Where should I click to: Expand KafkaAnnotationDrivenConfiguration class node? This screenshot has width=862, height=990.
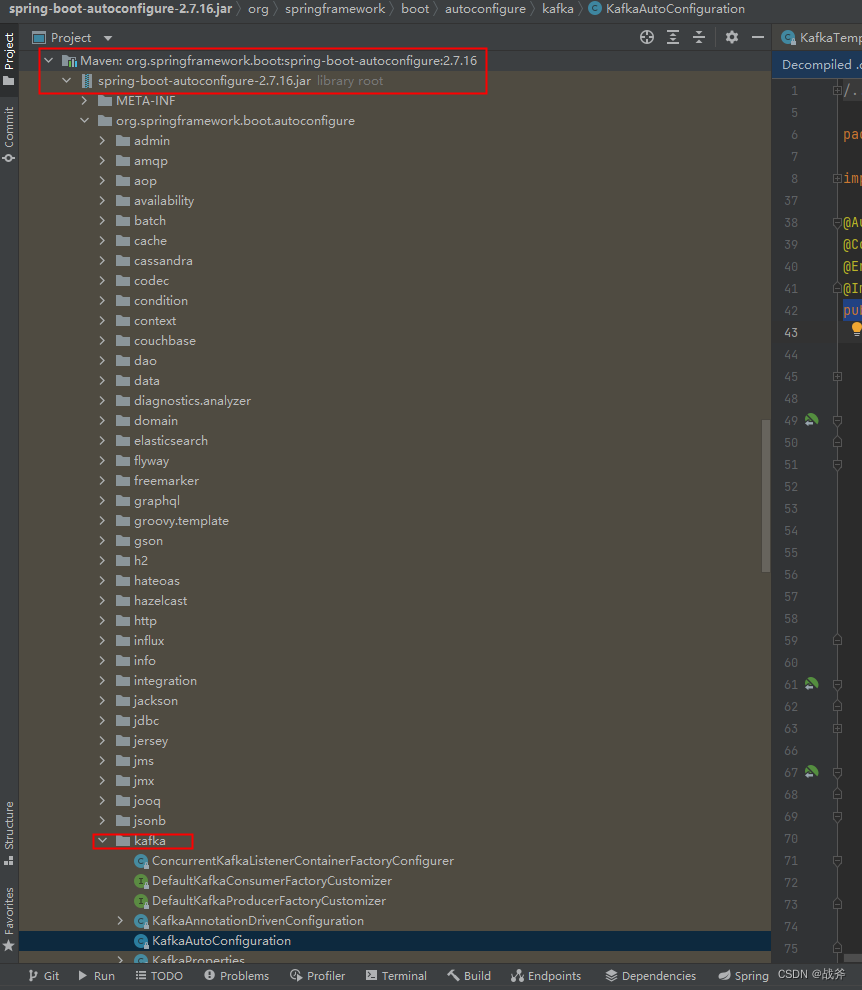pos(120,921)
